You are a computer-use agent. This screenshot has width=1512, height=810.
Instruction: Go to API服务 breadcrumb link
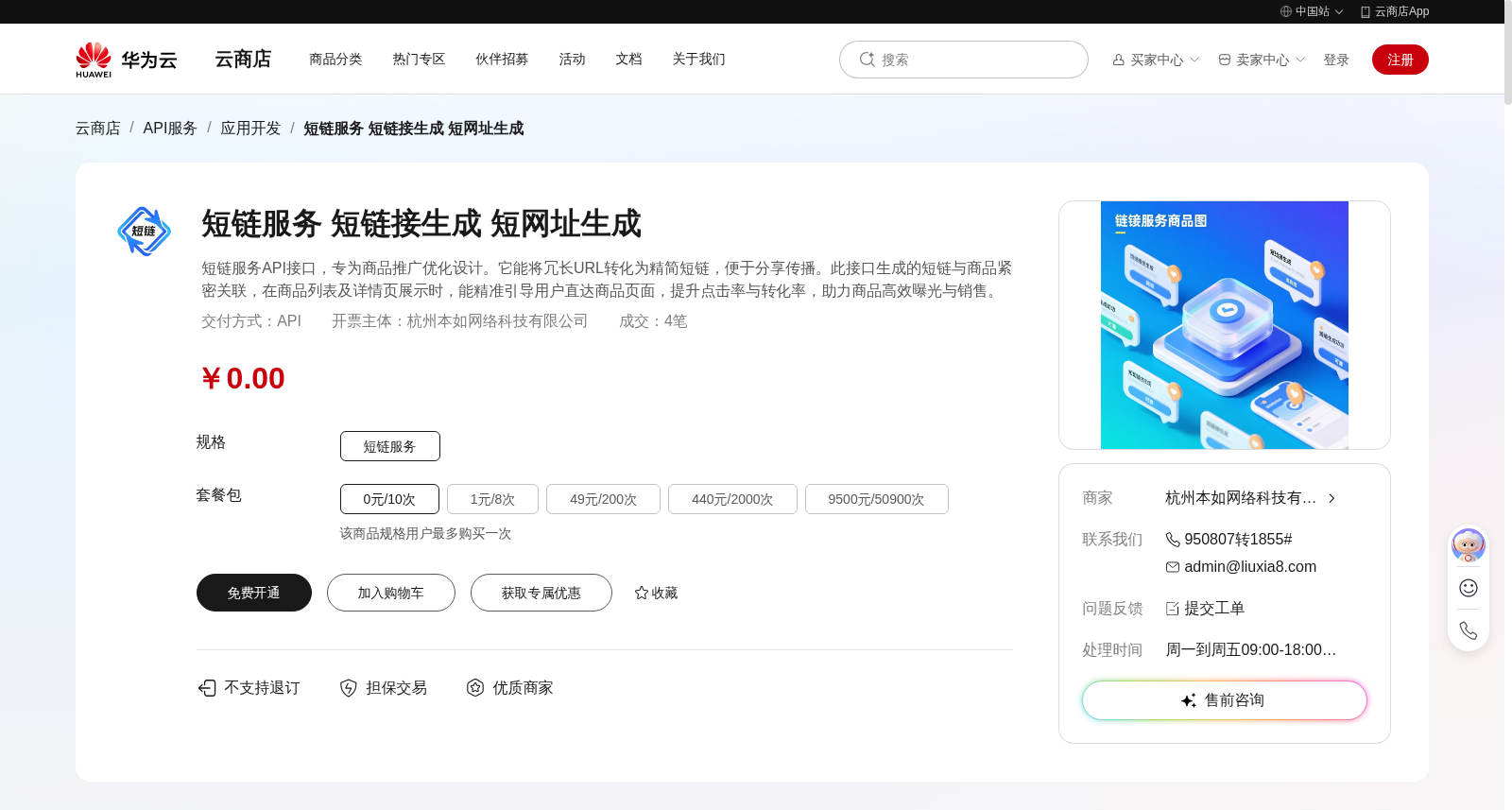click(x=170, y=129)
